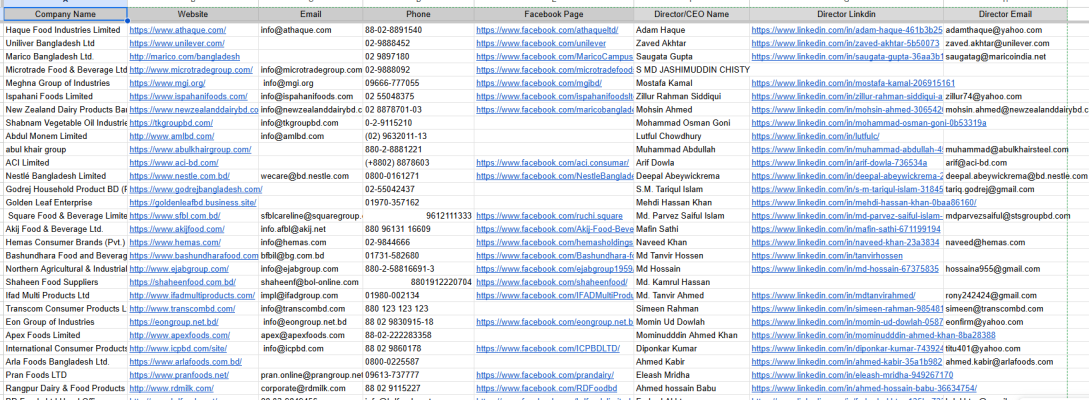1089x400 pixels.
Task: Open Mehdi Hassan Khan's LinkedIn link
Action: pyautogui.click(x=864, y=202)
